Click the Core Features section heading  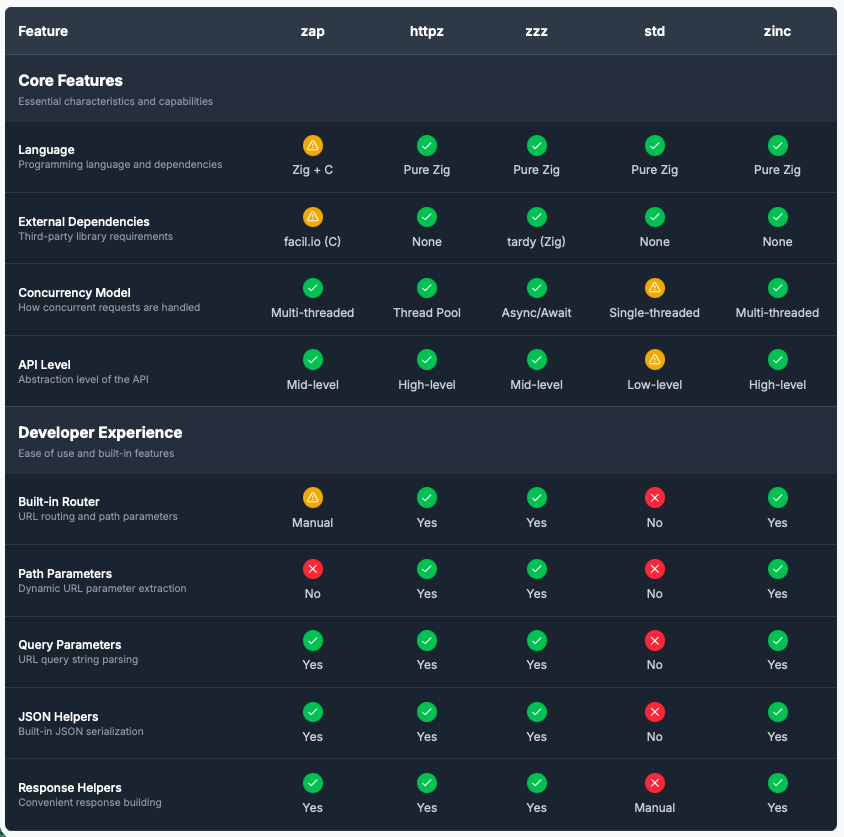pos(70,80)
